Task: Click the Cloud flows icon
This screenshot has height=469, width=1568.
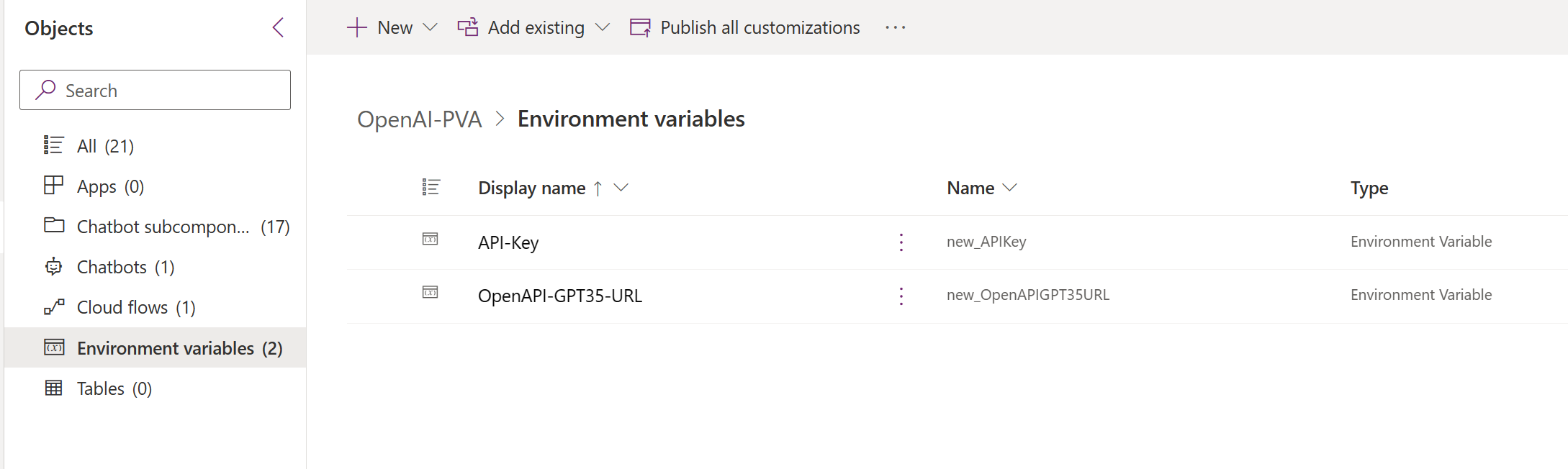Action: pyautogui.click(x=54, y=307)
